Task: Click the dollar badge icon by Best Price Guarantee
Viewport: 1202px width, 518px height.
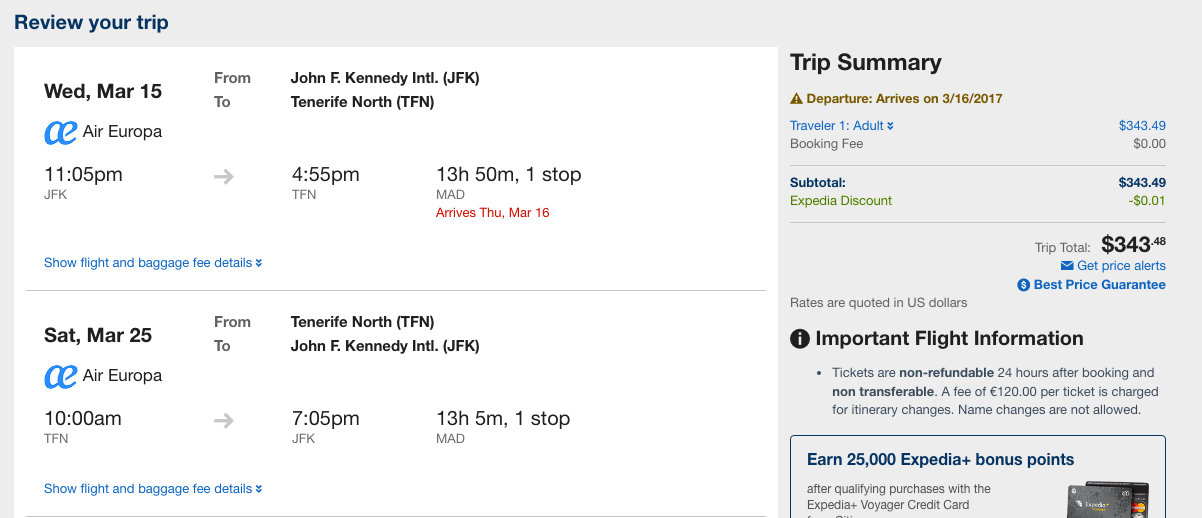Action: tap(1023, 285)
